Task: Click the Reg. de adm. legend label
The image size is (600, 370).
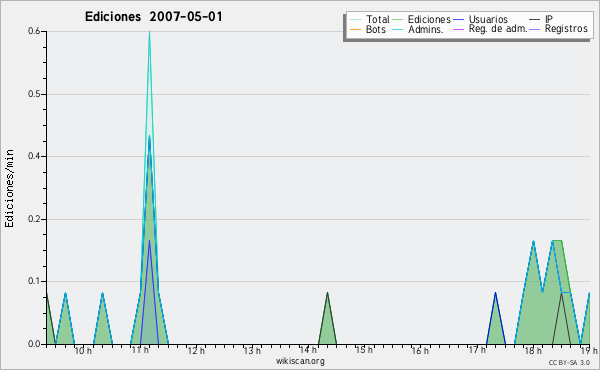Action: (498, 29)
